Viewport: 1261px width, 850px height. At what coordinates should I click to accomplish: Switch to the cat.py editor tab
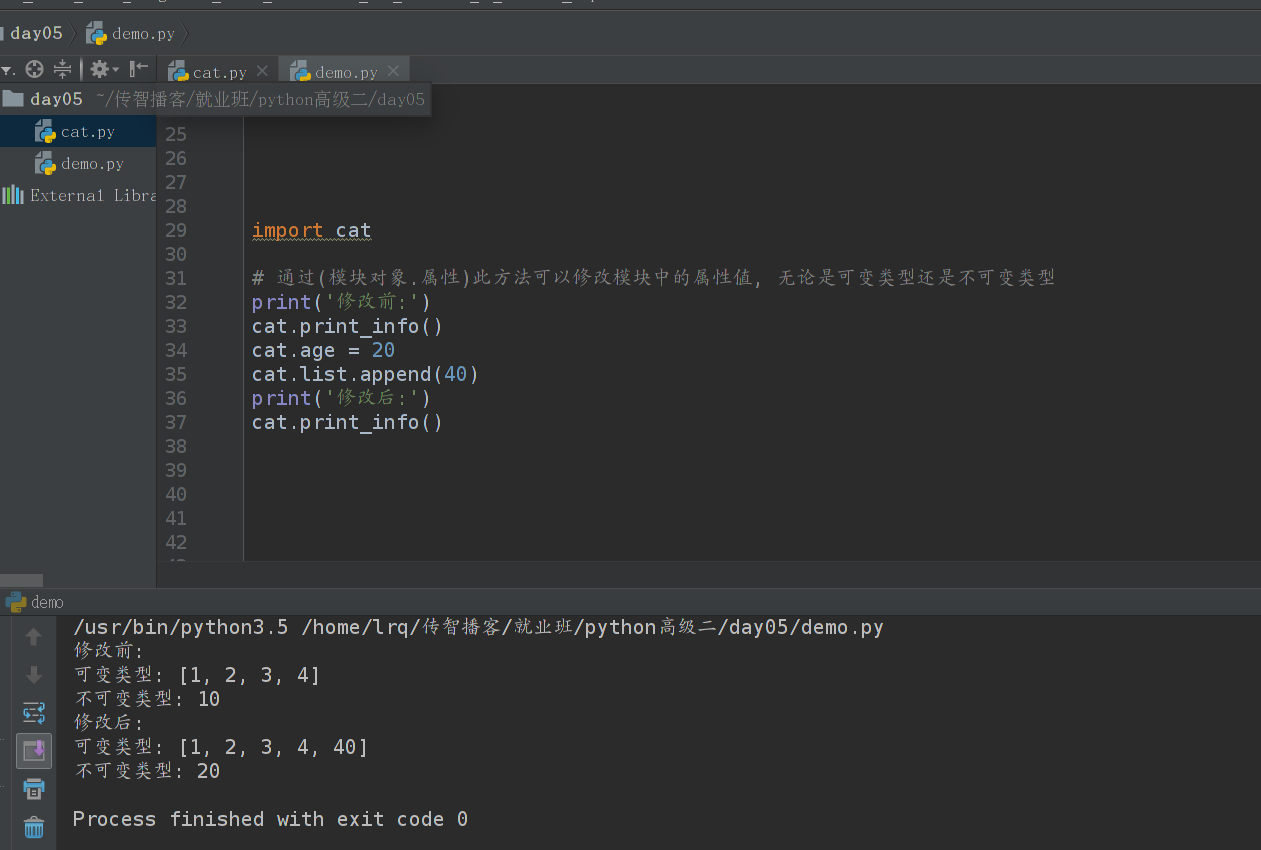[219, 72]
